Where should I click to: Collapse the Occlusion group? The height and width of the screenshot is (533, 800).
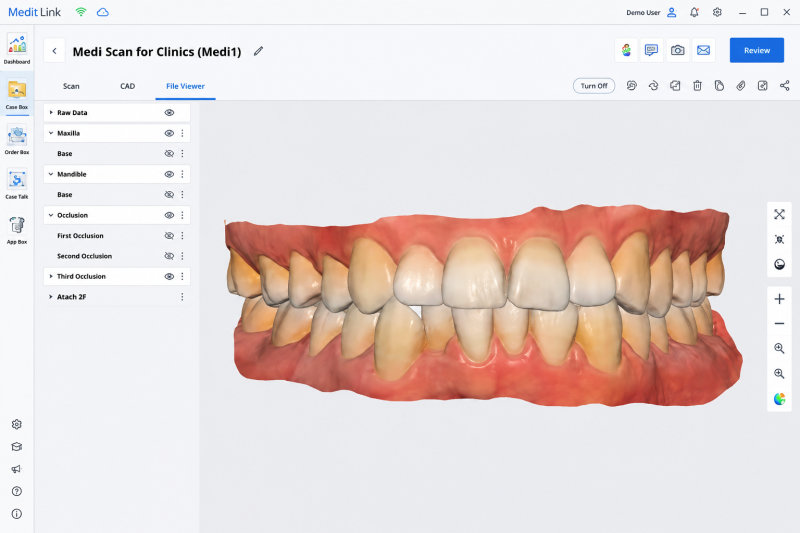[51, 215]
